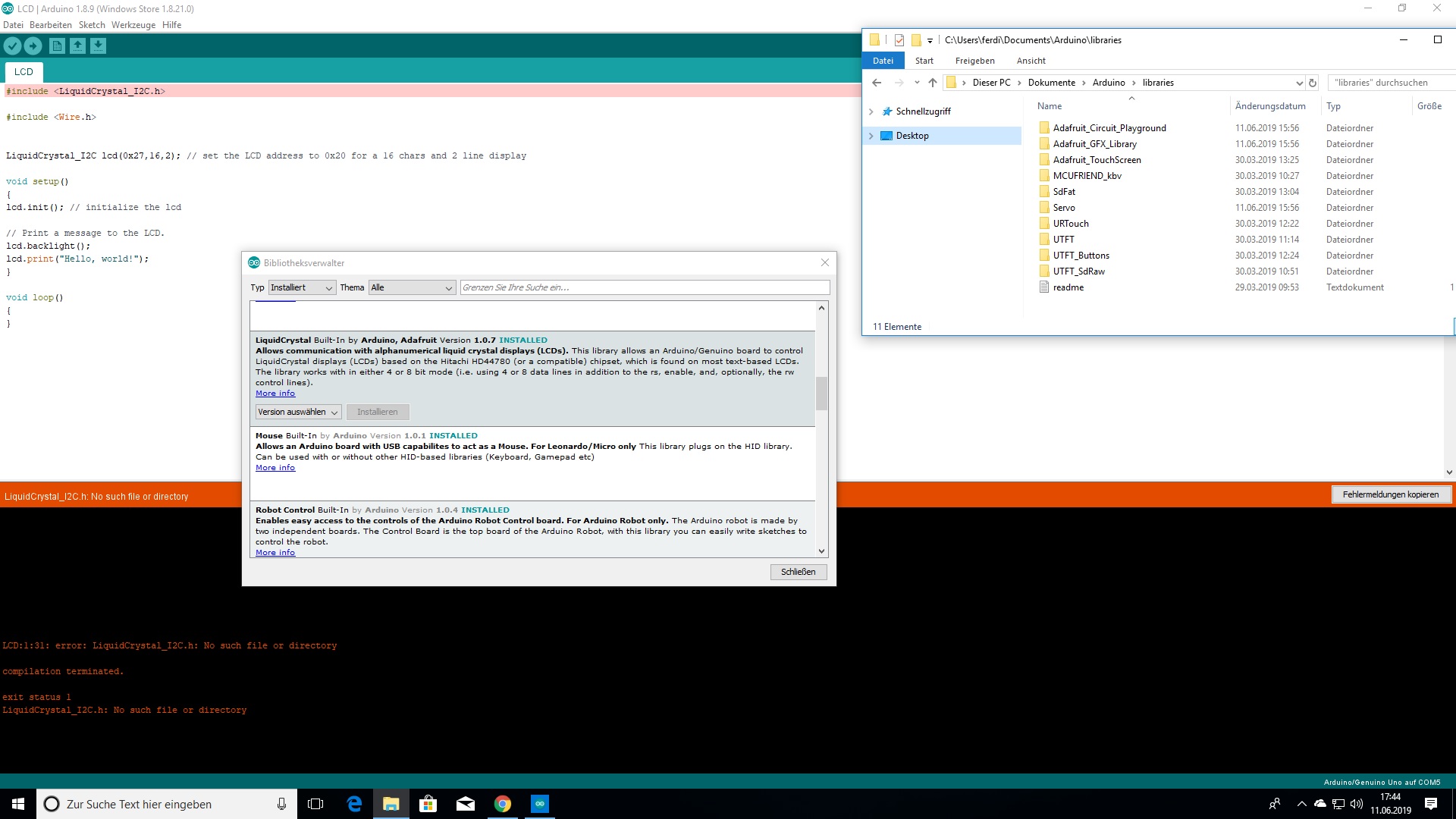Screen dimensions: 1456x819
Task: Open the Start tab in Explorer ribbon
Action: (924, 61)
